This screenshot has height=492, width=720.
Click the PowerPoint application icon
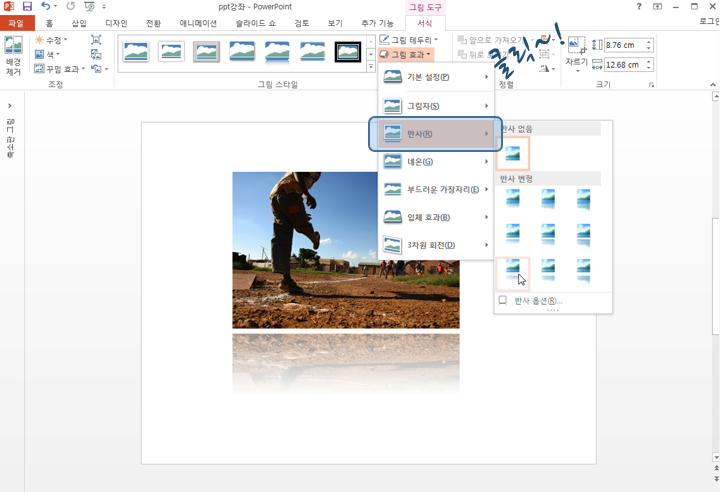click(x=9, y=6)
